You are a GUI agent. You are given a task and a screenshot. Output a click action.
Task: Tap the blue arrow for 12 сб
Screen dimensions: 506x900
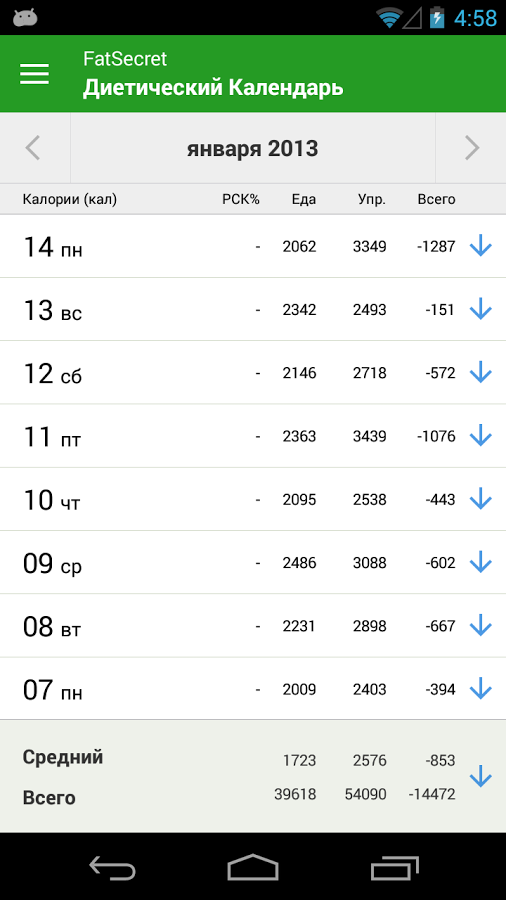pyautogui.click(x=481, y=373)
